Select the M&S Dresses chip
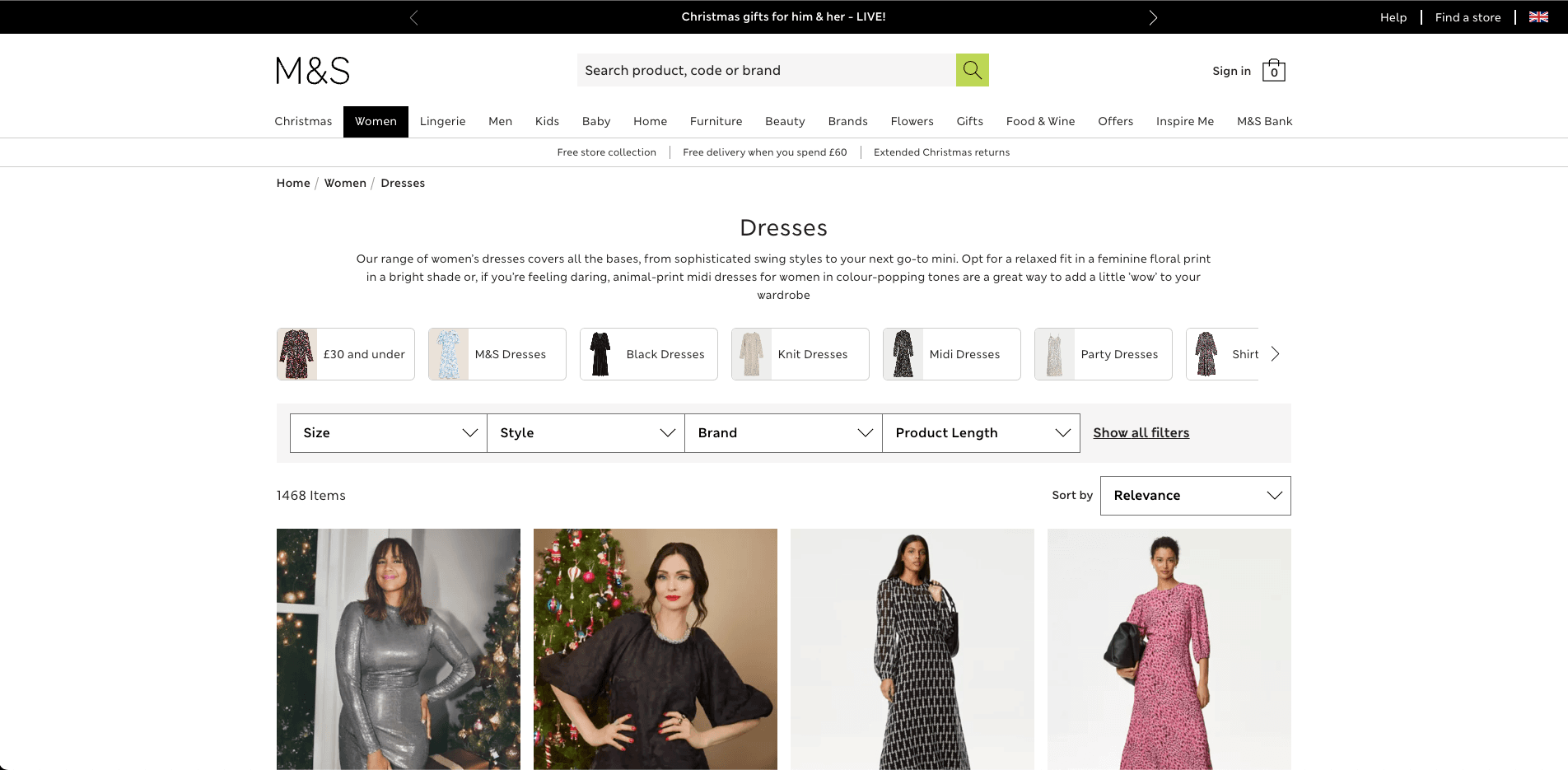Viewport: 1568px width, 770px height. tap(497, 354)
